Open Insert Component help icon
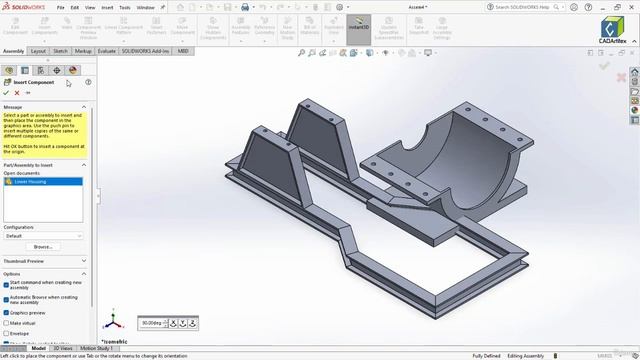This screenshot has height=360, width=640. [88, 82]
